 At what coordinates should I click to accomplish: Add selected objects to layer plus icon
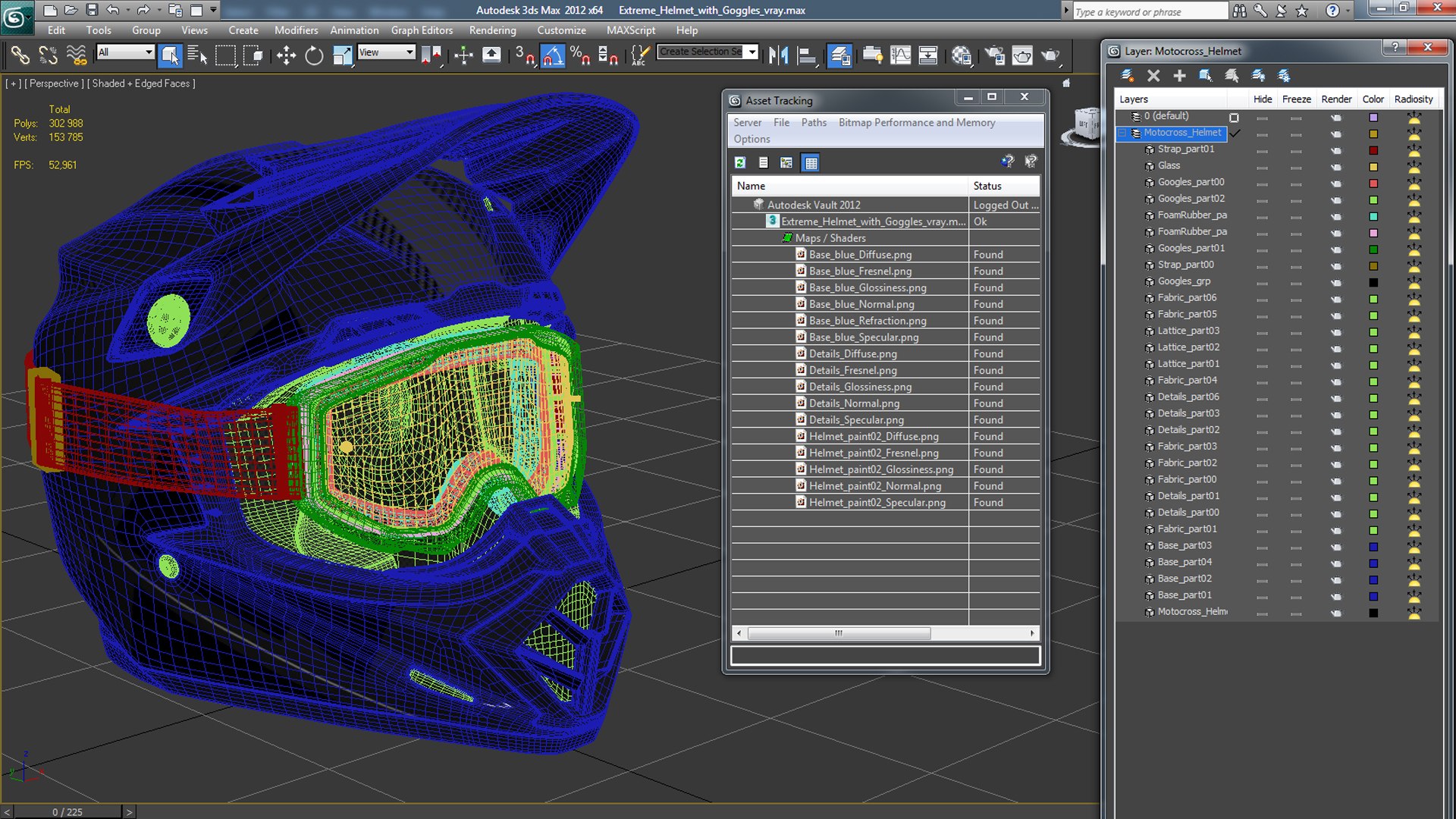pos(1179,75)
